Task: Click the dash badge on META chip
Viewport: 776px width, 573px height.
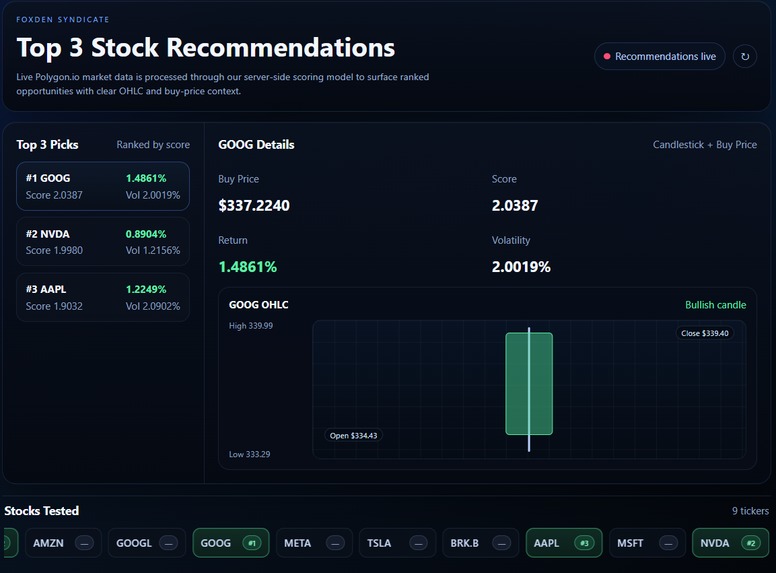Action: 335,543
